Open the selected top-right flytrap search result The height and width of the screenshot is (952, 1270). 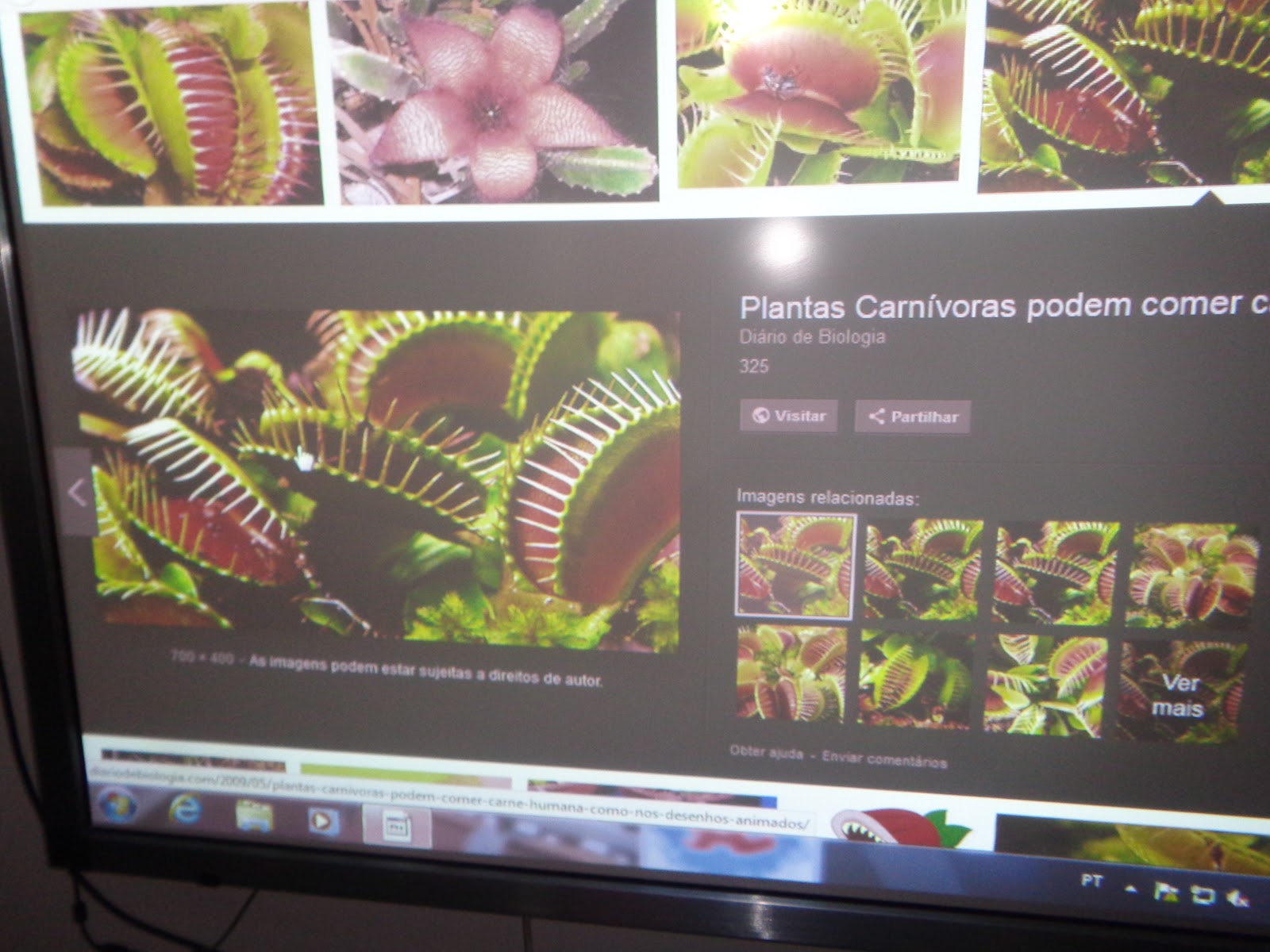[1123, 95]
